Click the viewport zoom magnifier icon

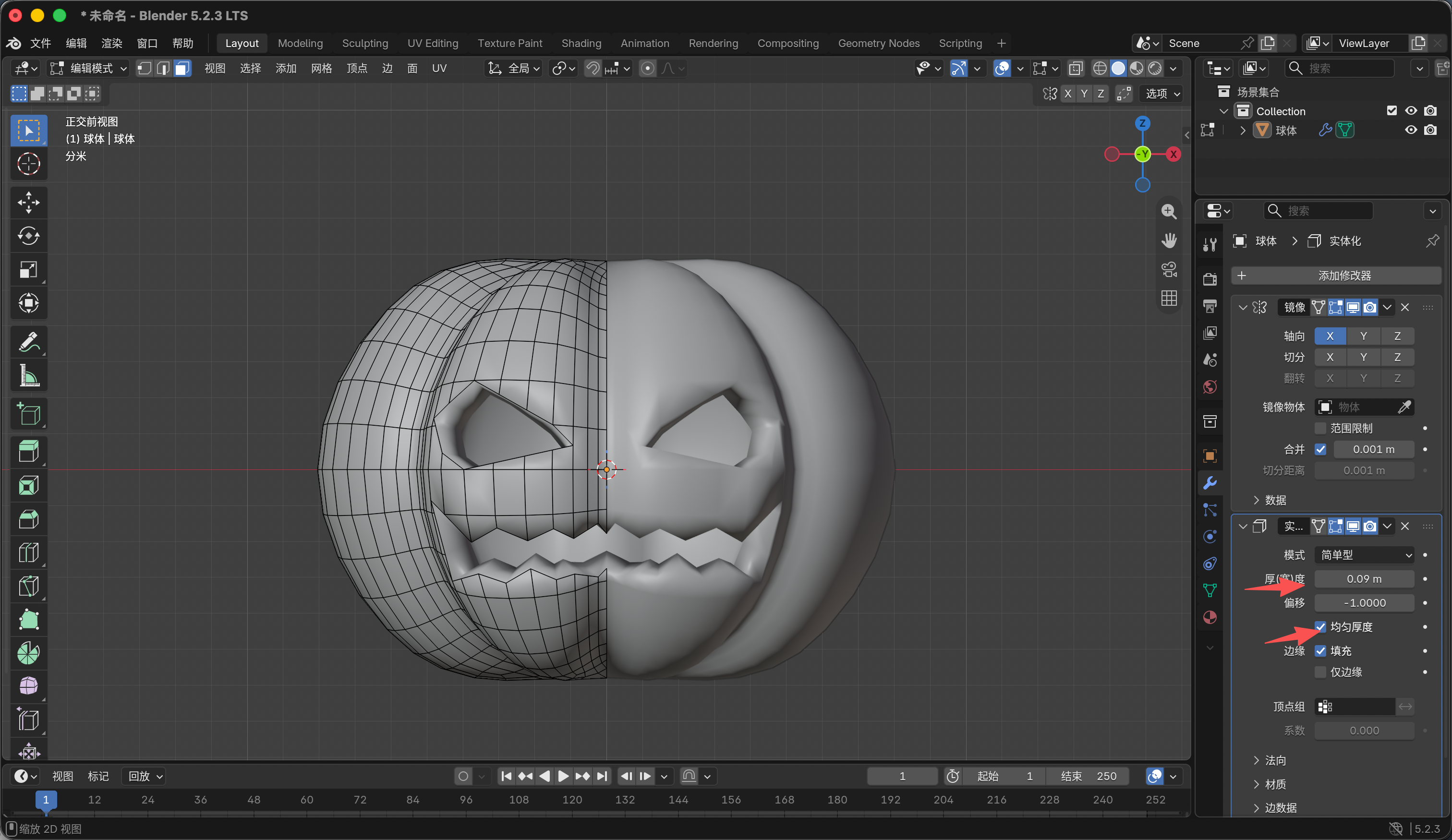1169,212
